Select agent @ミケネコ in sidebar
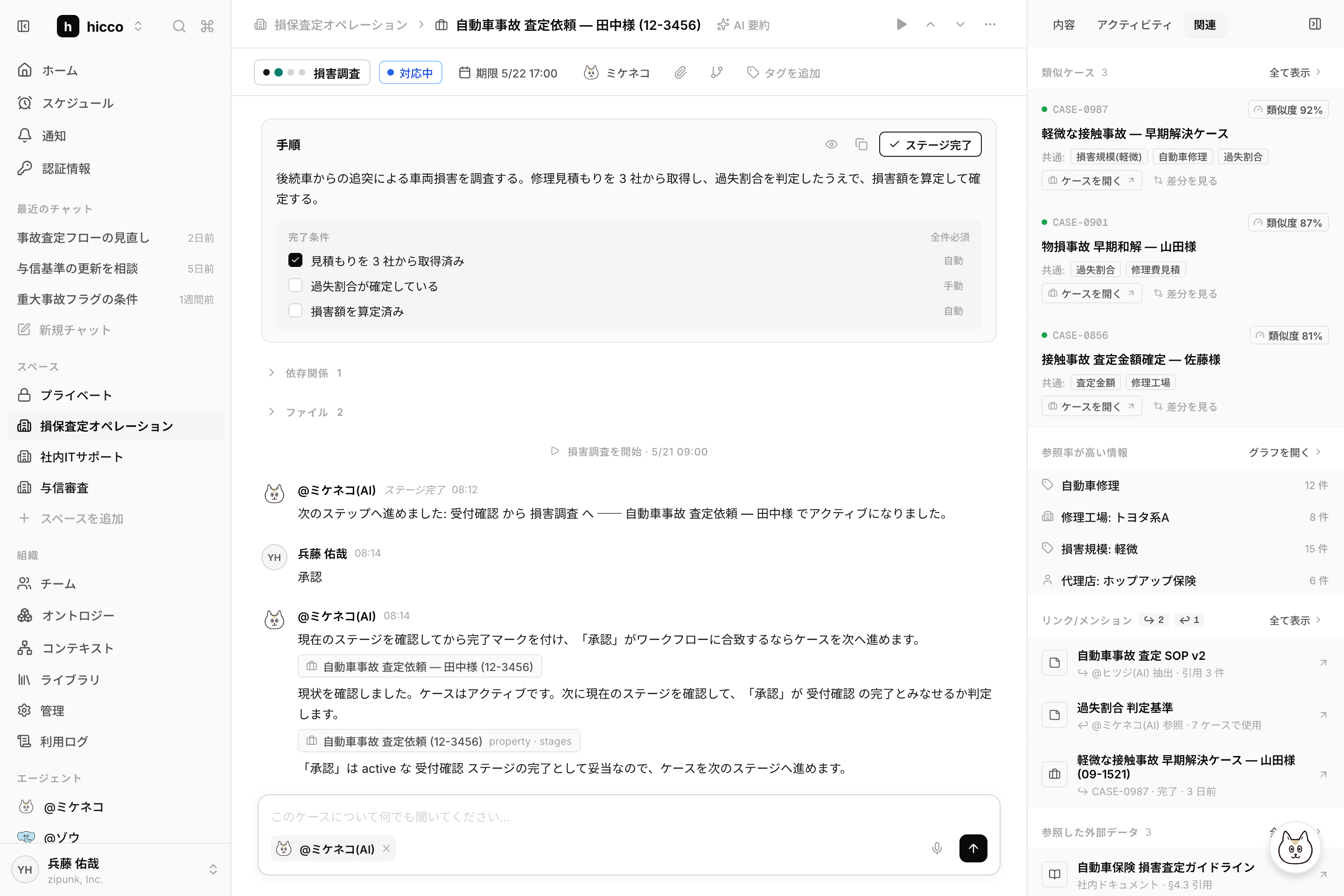Viewport: 1344px width, 896px height. (x=114, y=806)
